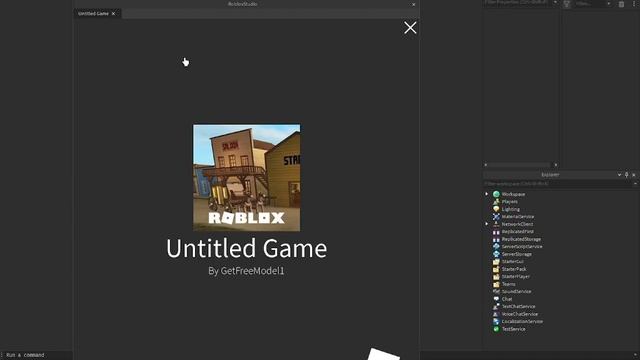This screenshot has width=640, height=360.
Task: Pin the Explorer panel with the pin icon
Action: tap(627, 175)
